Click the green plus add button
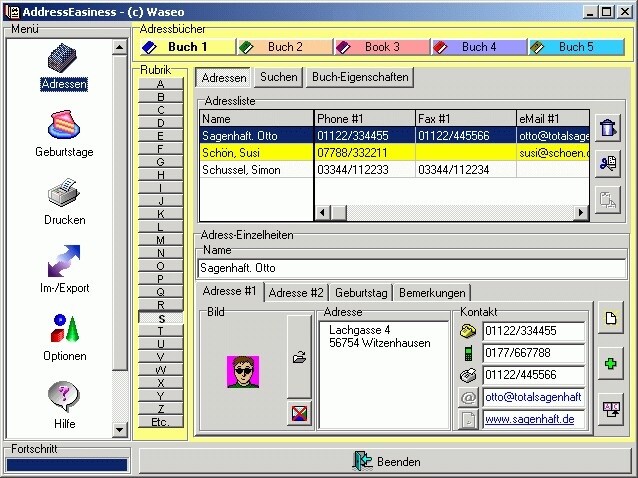Image resolution: width=638 pixels, height=478 pixels. pos(610,362)
